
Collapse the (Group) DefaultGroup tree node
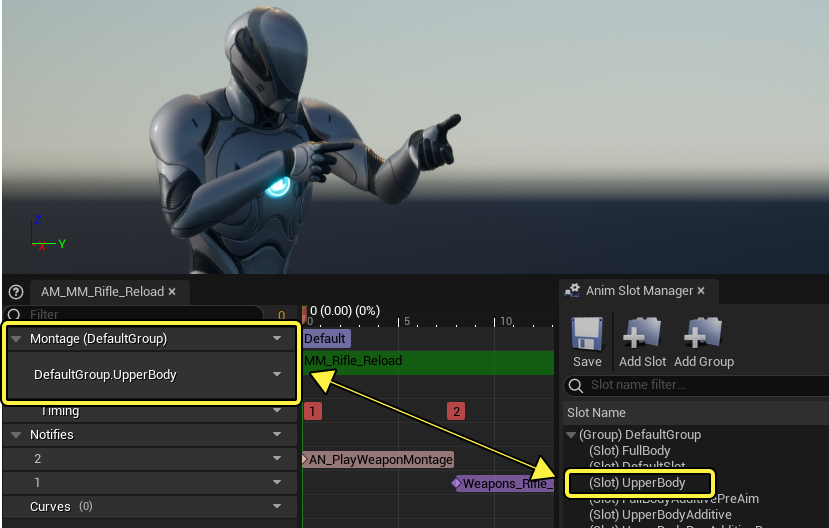pos(571,435)
